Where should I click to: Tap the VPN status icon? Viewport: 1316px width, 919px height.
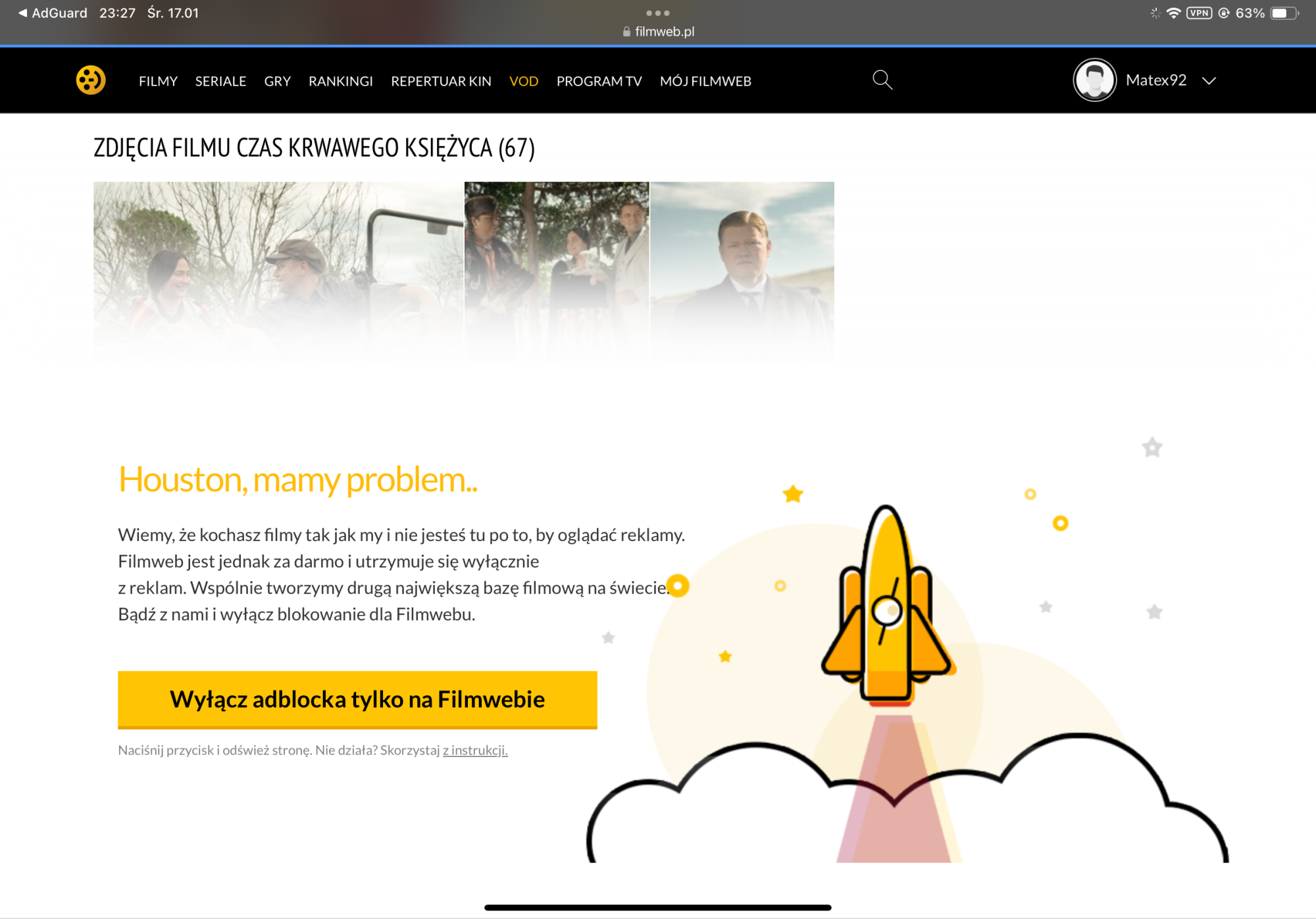pos(1199,12)
